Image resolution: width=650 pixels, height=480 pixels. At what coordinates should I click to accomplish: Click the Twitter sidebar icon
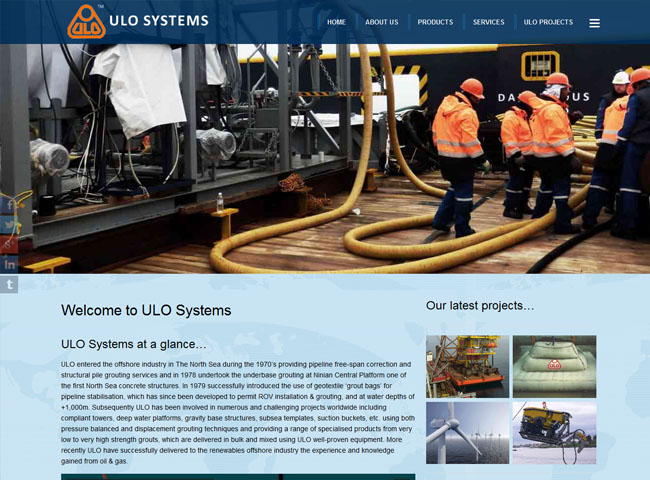pos(9,224)
